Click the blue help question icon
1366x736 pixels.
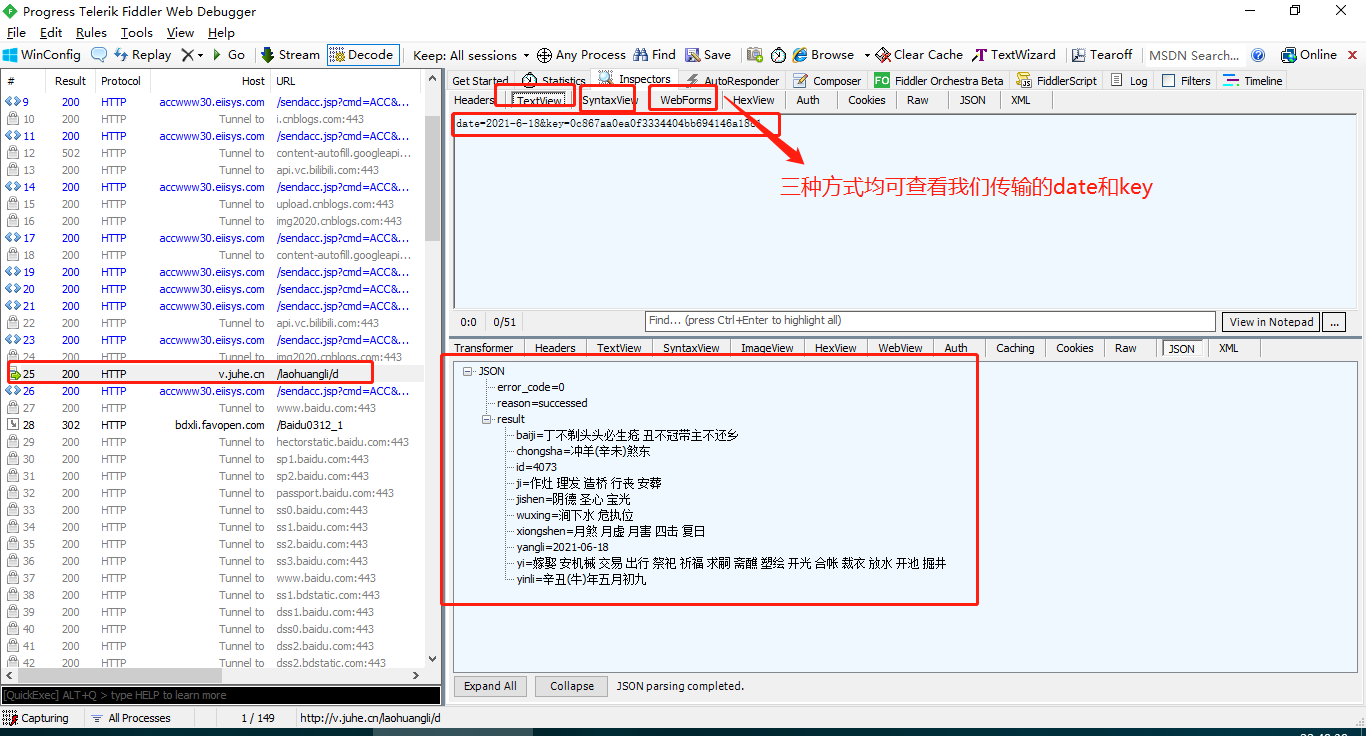(x=1258, y=55)
